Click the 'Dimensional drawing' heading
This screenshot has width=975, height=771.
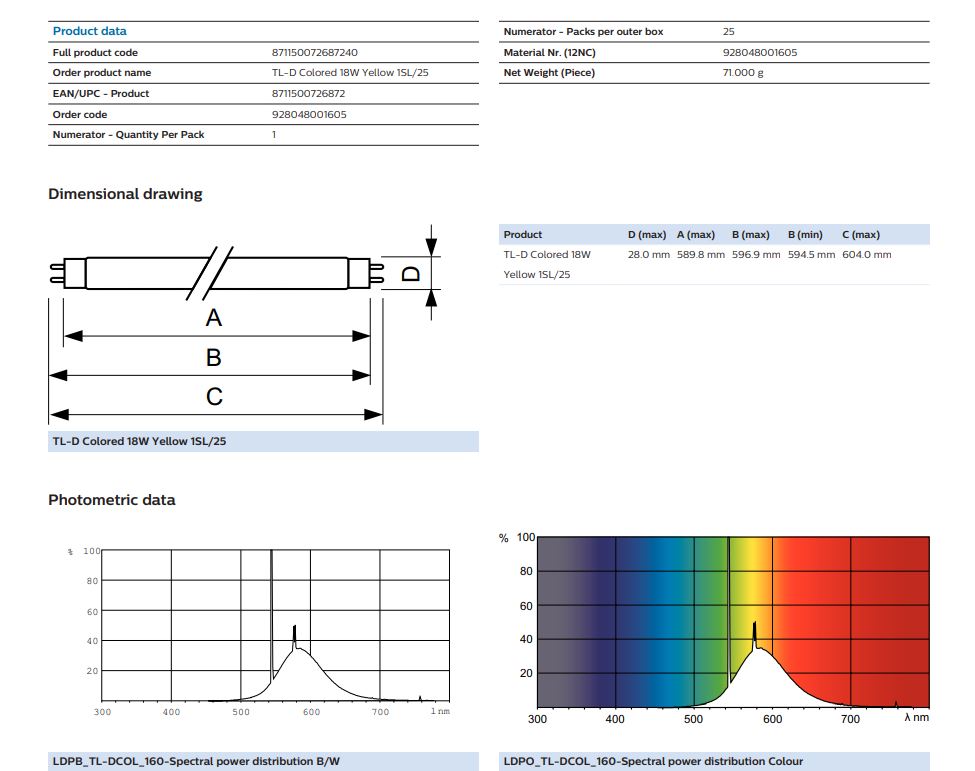coord(126,194)
